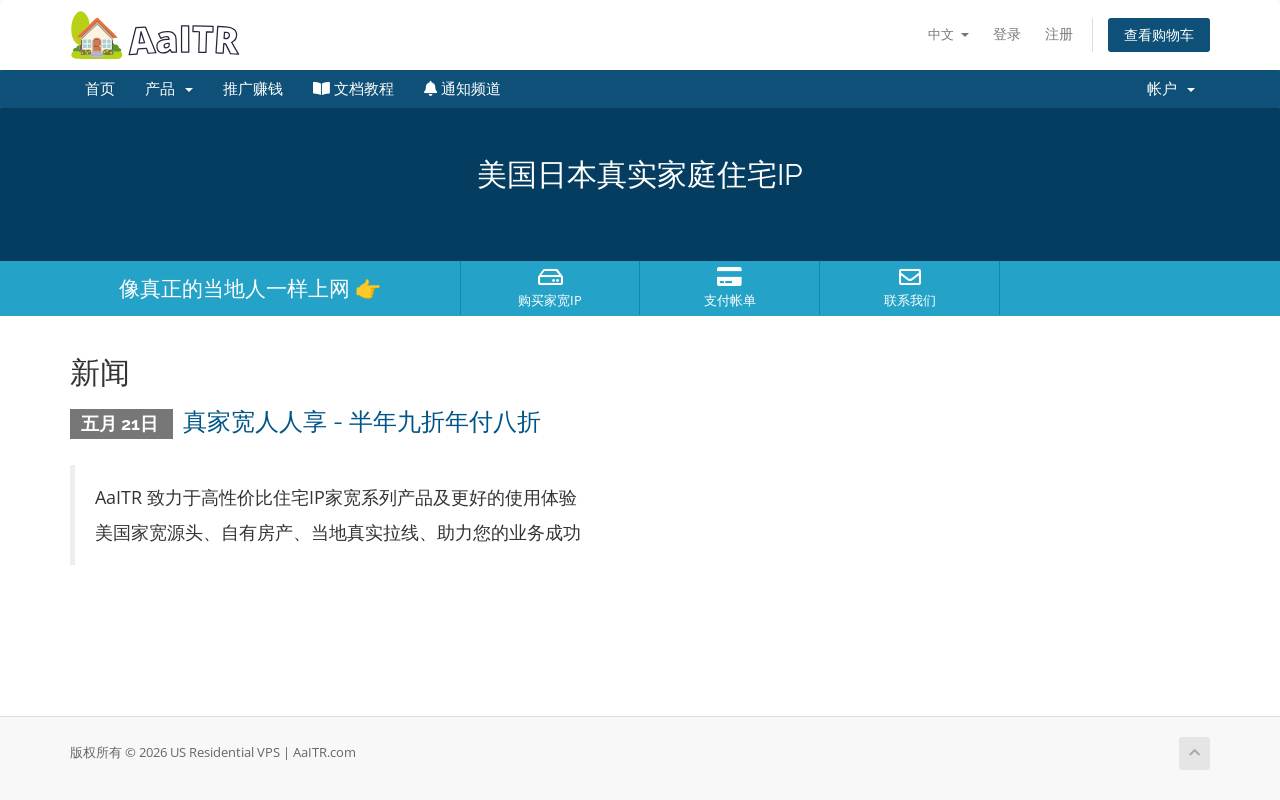Go to 首页 home menu item
Image resolution: width=1280 pixels, height=800 pixels.
[100, 89]
